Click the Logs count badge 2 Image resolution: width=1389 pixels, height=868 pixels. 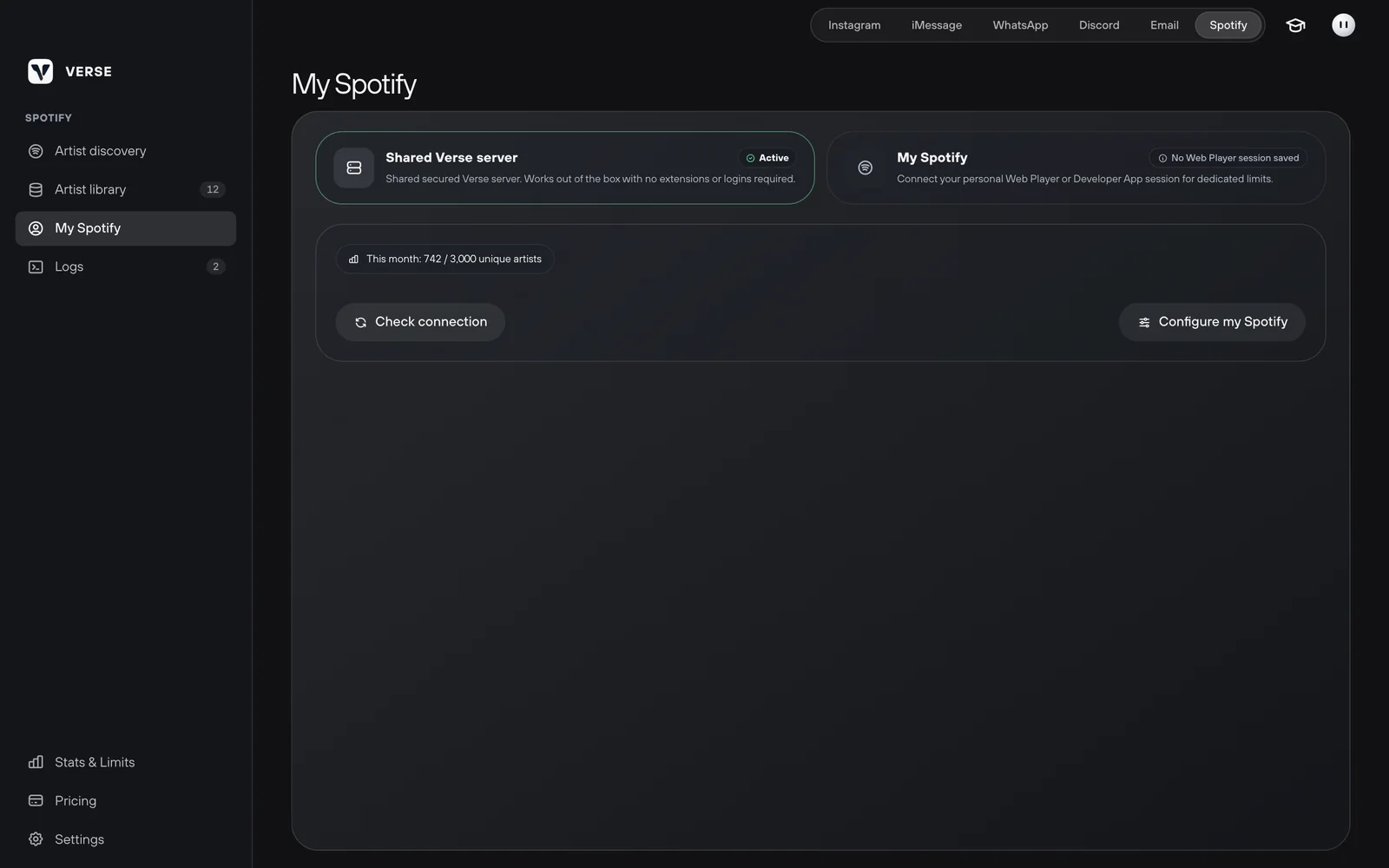pos(215,266)
